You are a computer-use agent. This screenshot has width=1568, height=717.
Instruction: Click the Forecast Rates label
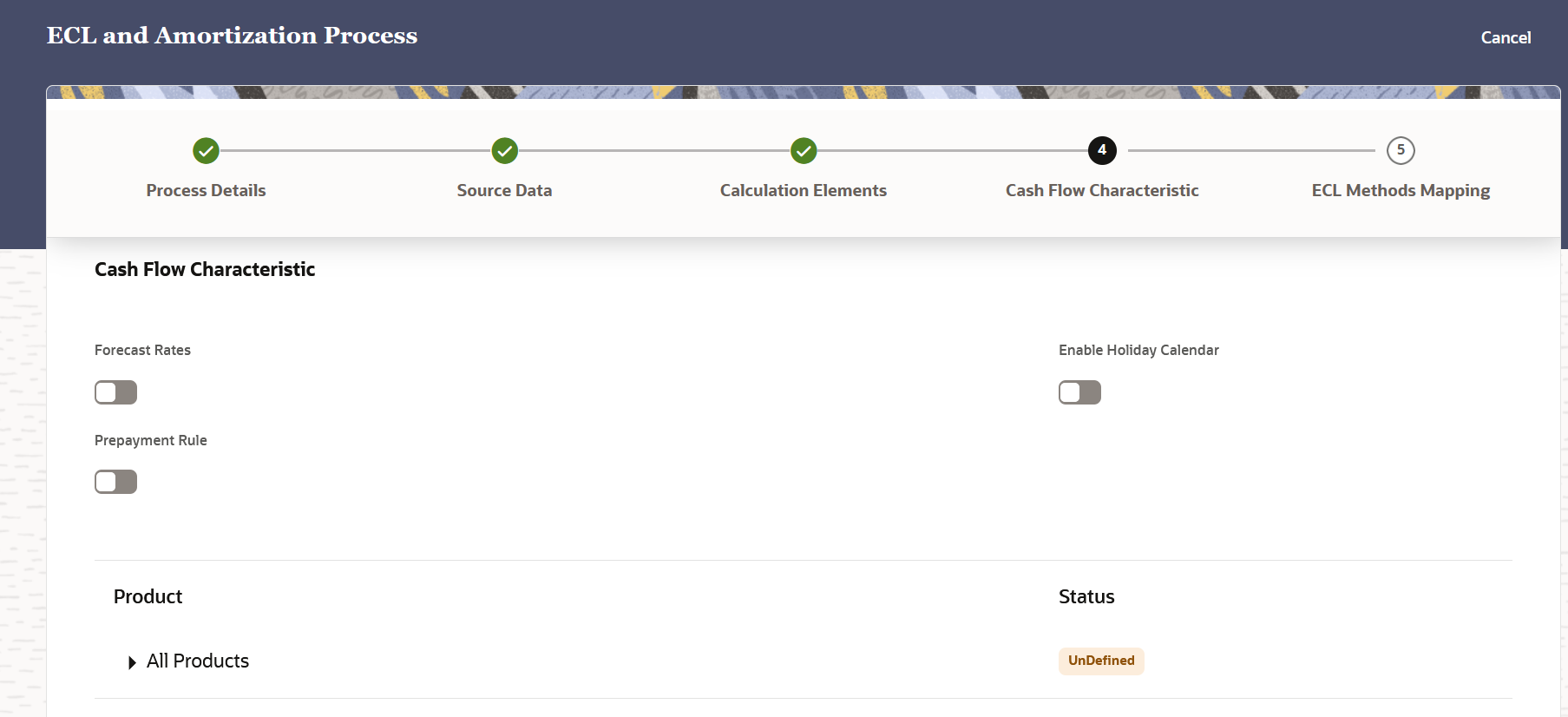[142, 350]
